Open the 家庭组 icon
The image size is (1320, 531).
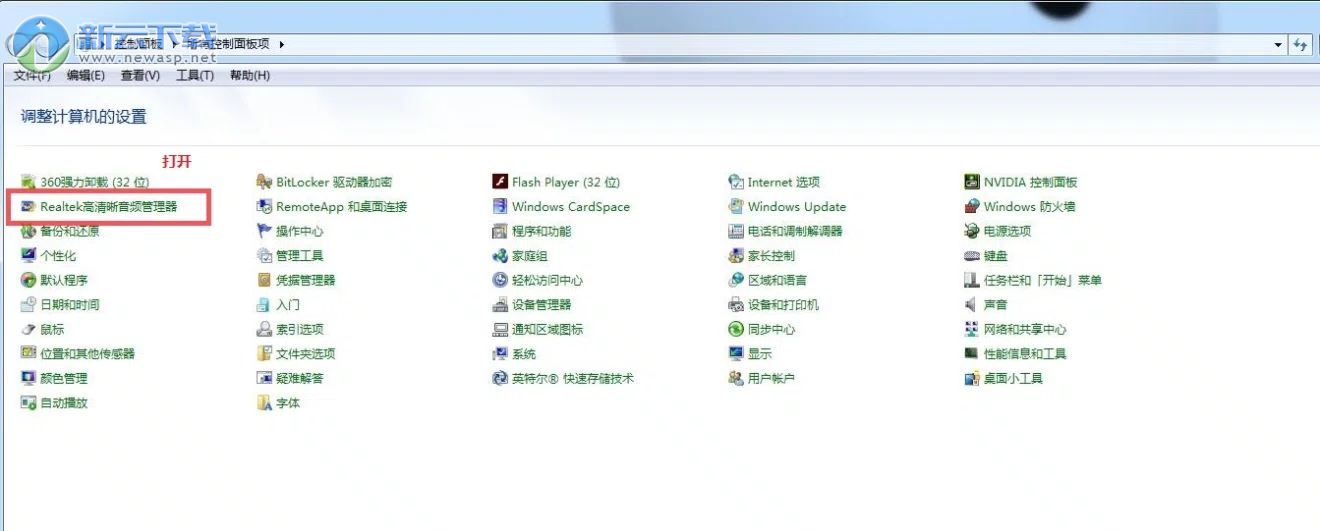pyautogui.click(x=501, y=256)
